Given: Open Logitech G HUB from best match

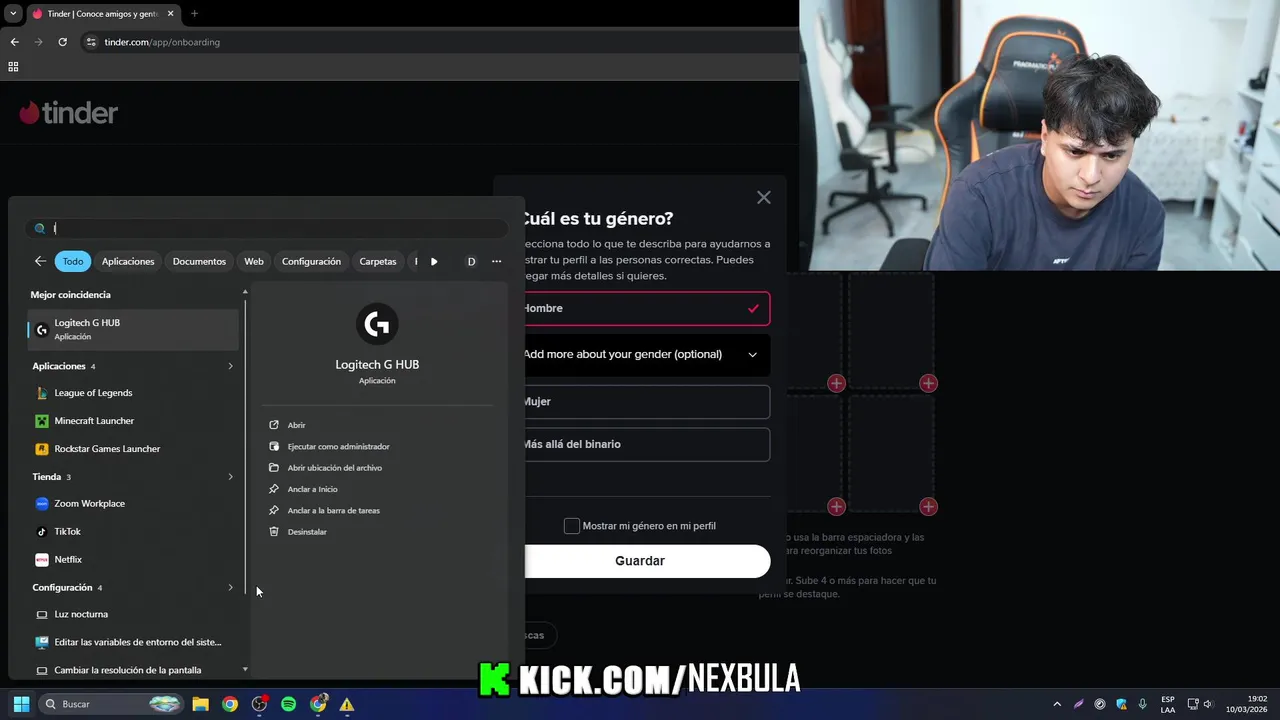Looking at the screenshot, I should 132,329.
